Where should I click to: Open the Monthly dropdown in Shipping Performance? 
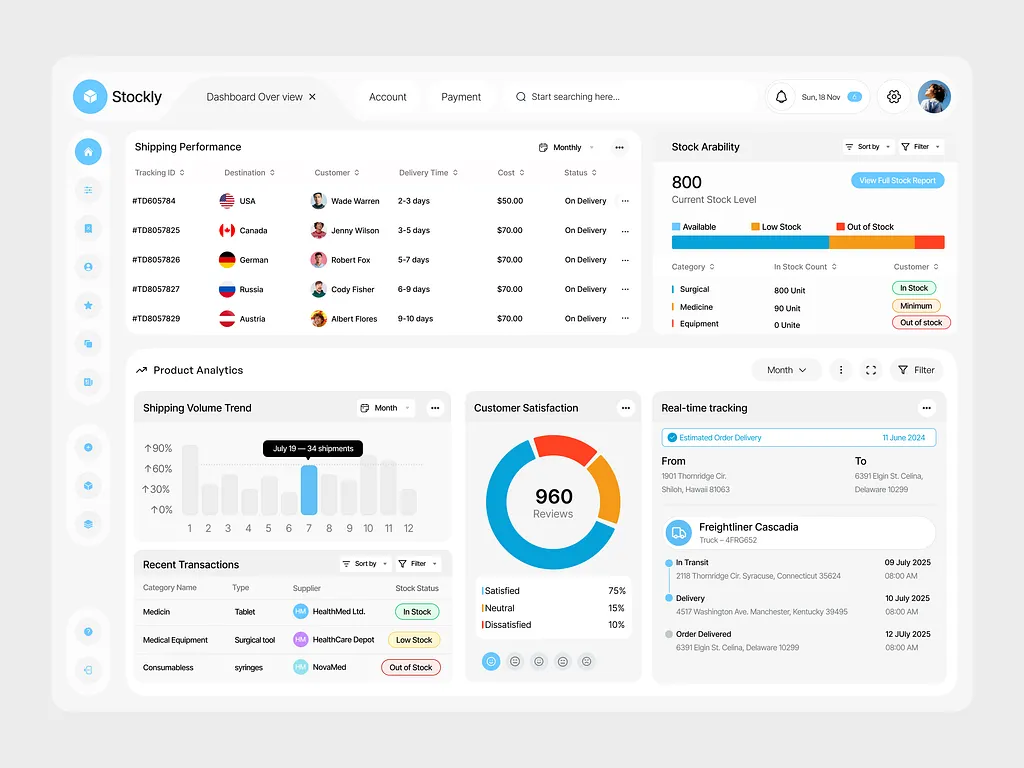(x=566, y=147)
